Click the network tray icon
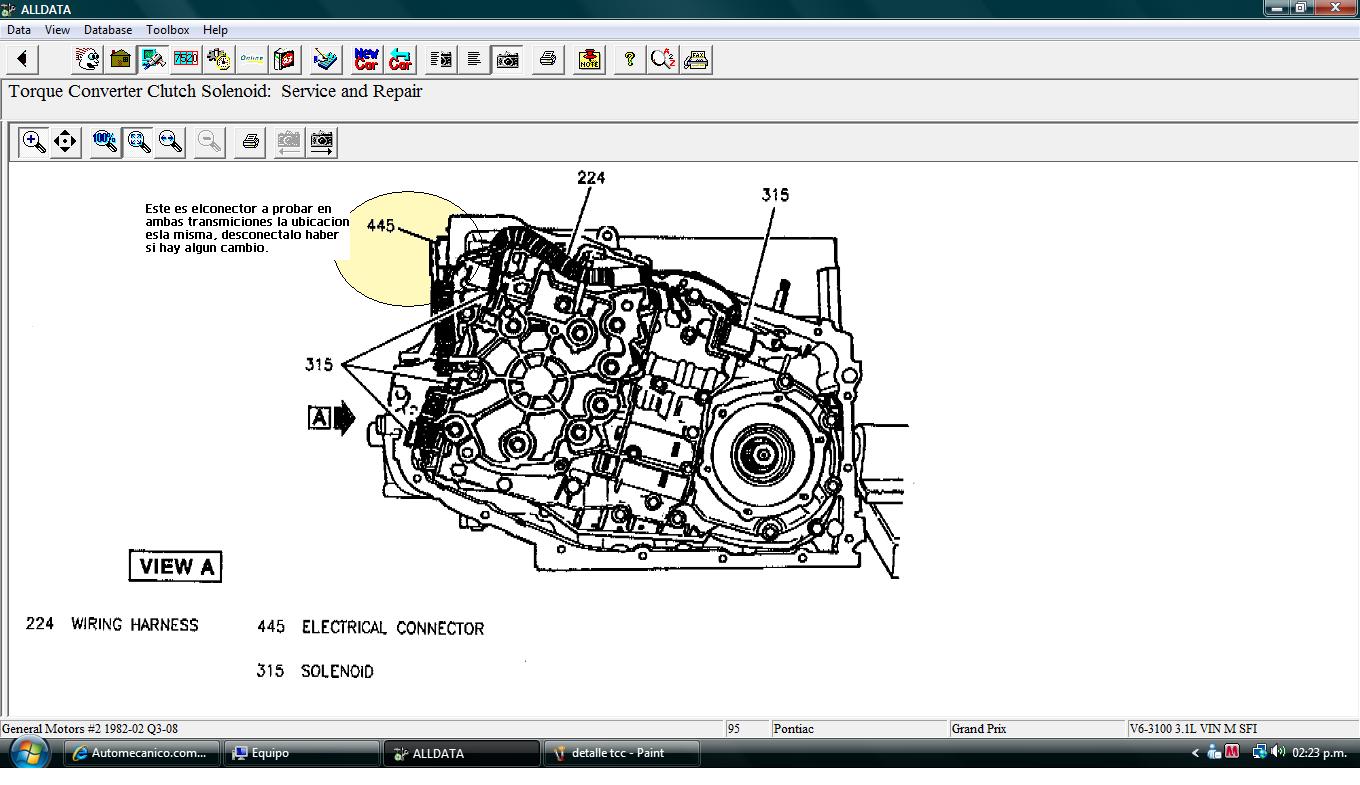The height and width of the screenshot is (785, 1360). click(x=1260, y=752)
